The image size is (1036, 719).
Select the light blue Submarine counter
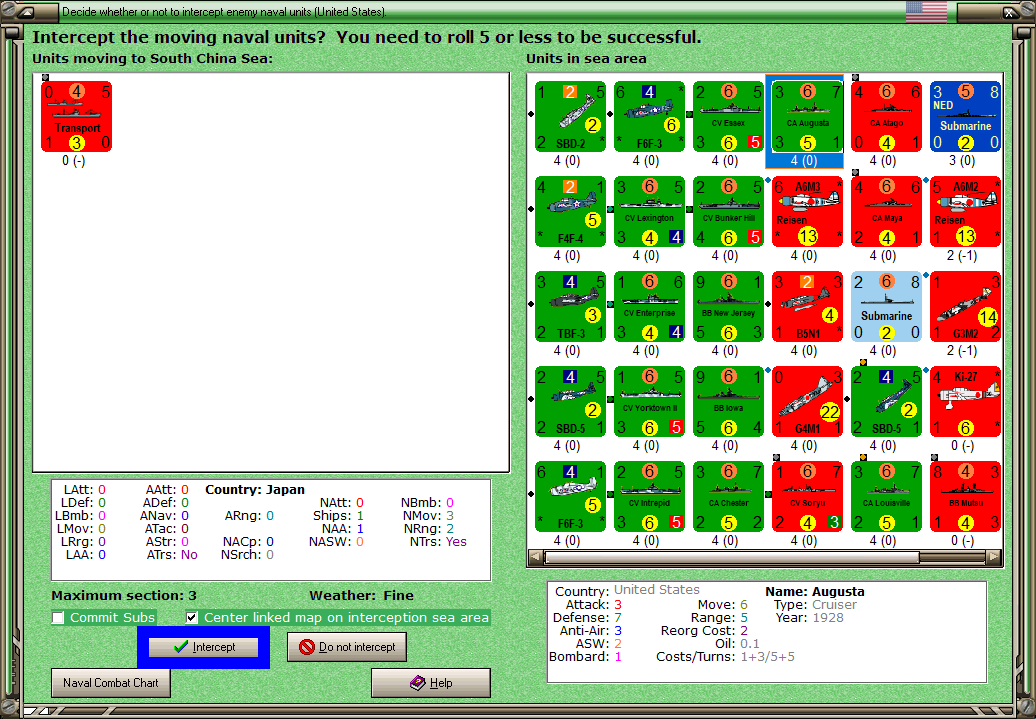point(887,307)
